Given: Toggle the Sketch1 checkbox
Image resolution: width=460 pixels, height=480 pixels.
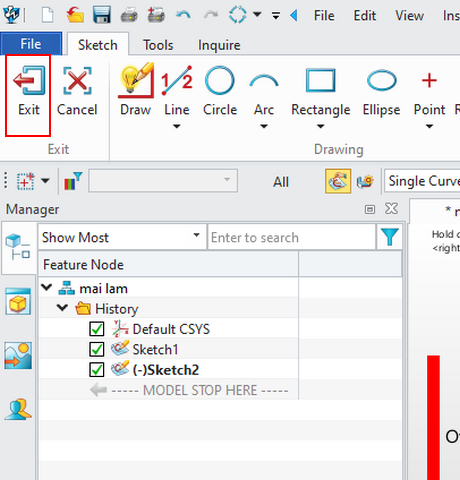Looking at the screenshot, I should tap(97, 350).
